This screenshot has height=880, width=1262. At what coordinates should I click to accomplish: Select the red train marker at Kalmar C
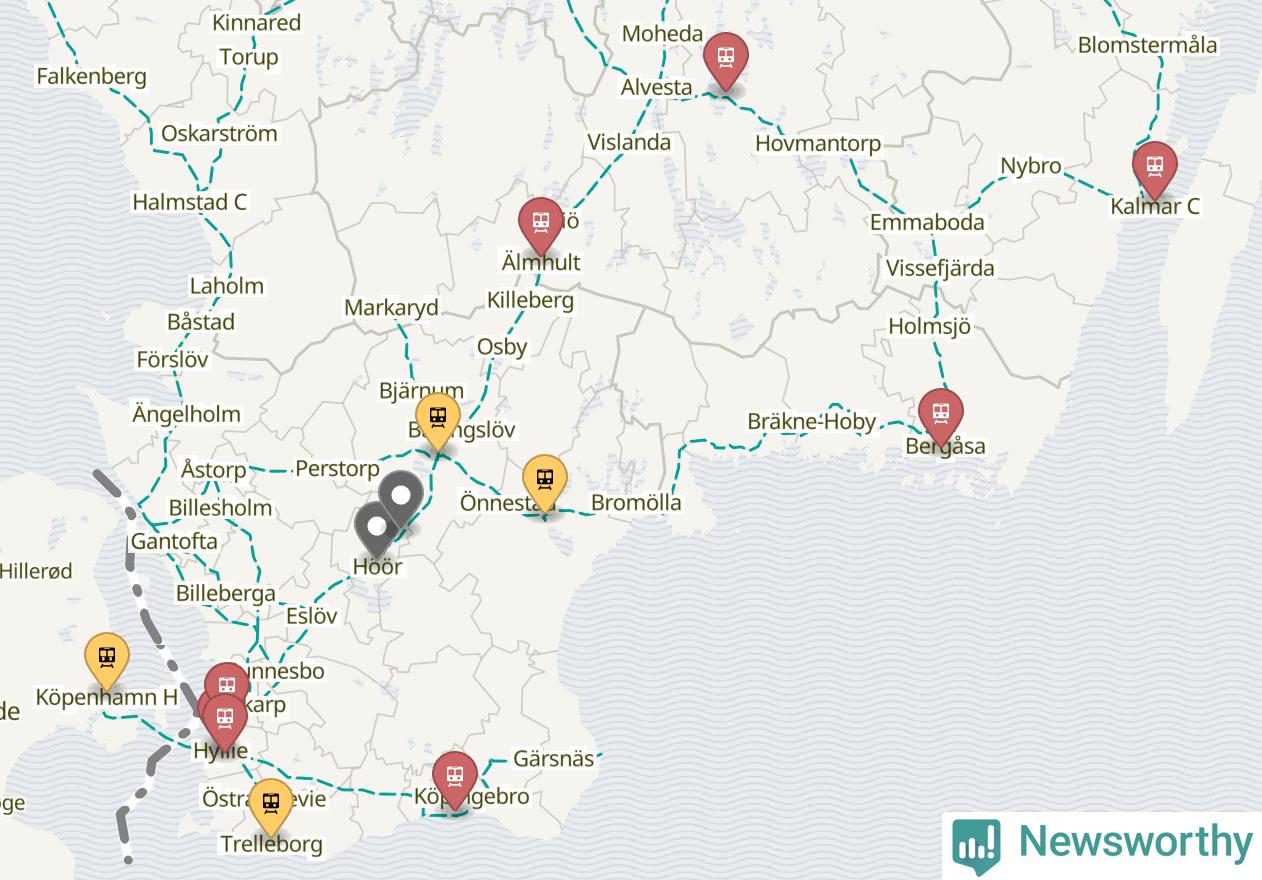tap(1154, 169)
